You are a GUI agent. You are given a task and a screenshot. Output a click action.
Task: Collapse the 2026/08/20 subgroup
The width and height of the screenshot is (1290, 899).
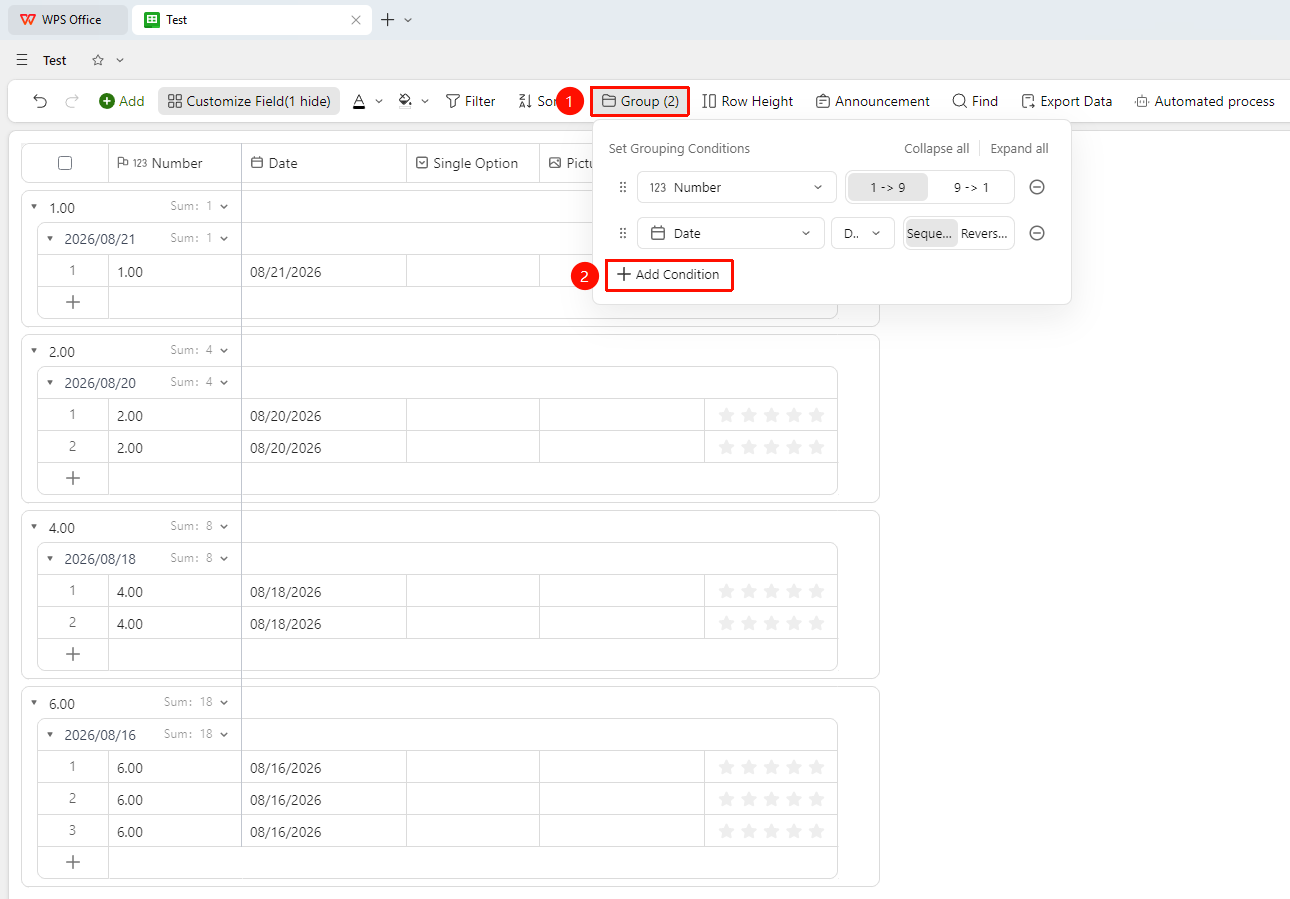(50, 383)
